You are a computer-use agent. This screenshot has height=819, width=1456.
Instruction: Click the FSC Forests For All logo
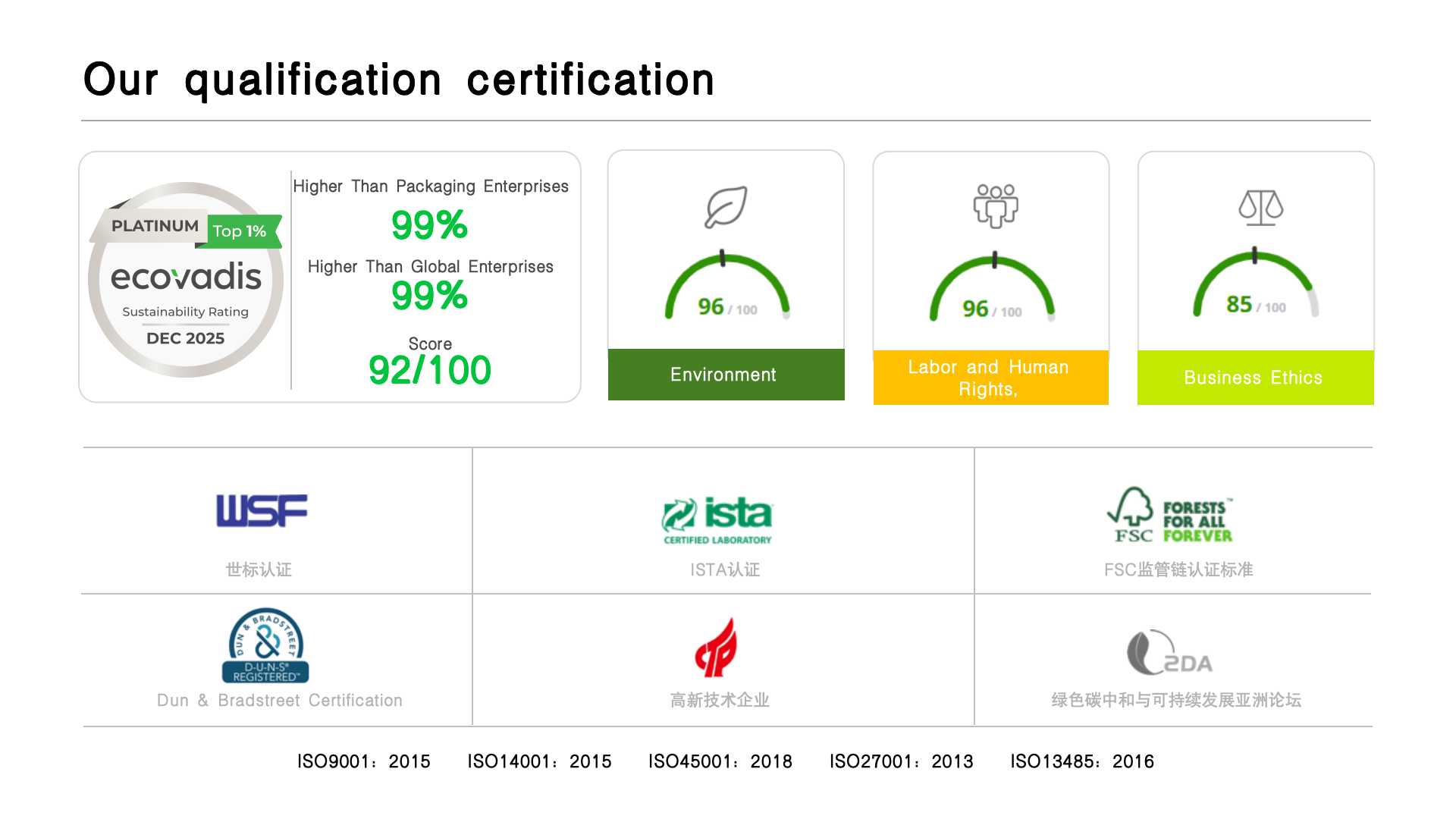[x=1170, y=516]
